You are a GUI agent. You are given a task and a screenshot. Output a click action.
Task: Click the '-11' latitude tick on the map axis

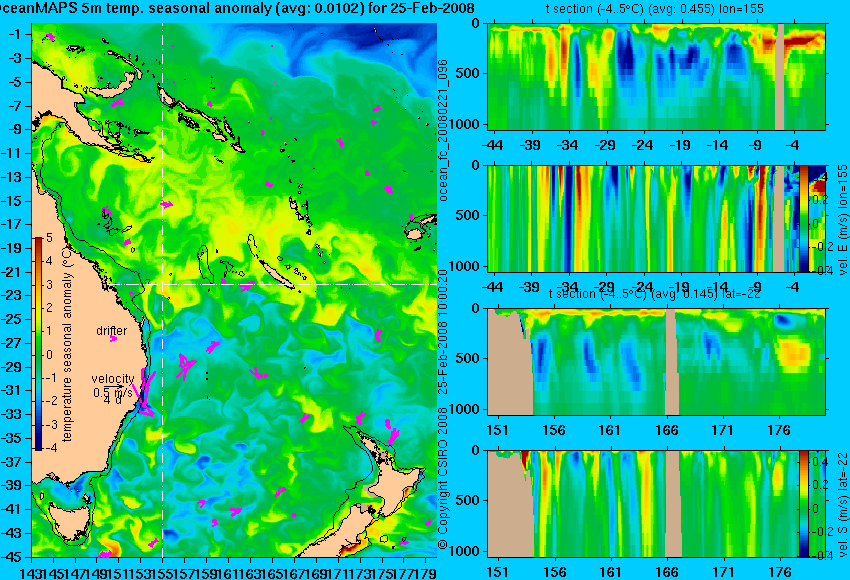coord(12,153)
